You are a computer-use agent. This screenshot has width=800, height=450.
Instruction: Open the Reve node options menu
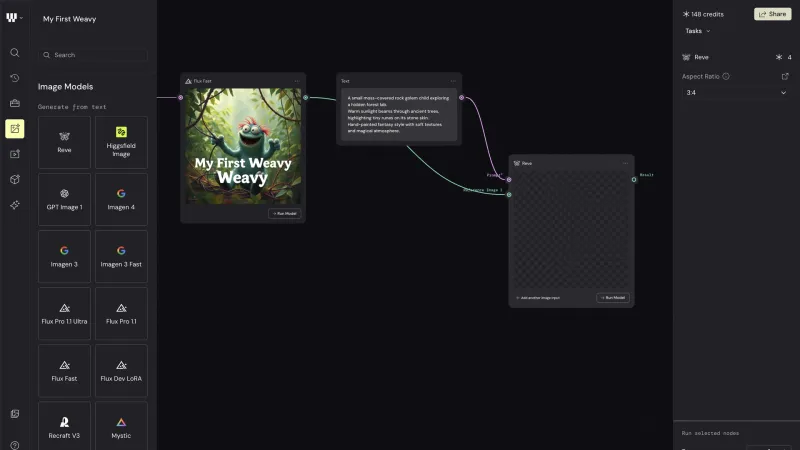[x=626, y=163]
